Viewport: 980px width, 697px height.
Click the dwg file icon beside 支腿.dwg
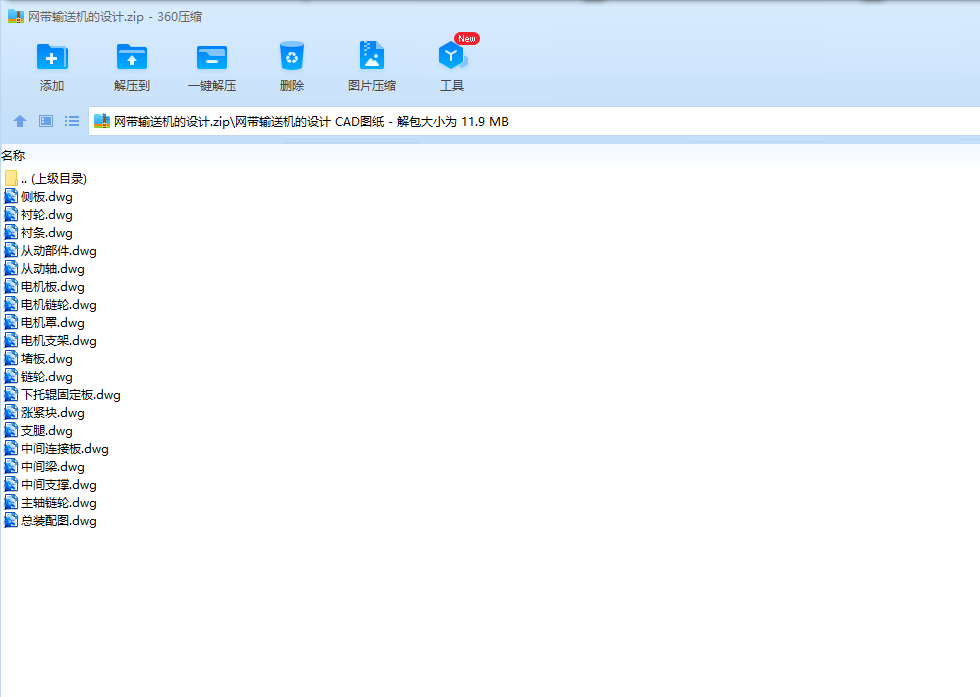(11, 431)
